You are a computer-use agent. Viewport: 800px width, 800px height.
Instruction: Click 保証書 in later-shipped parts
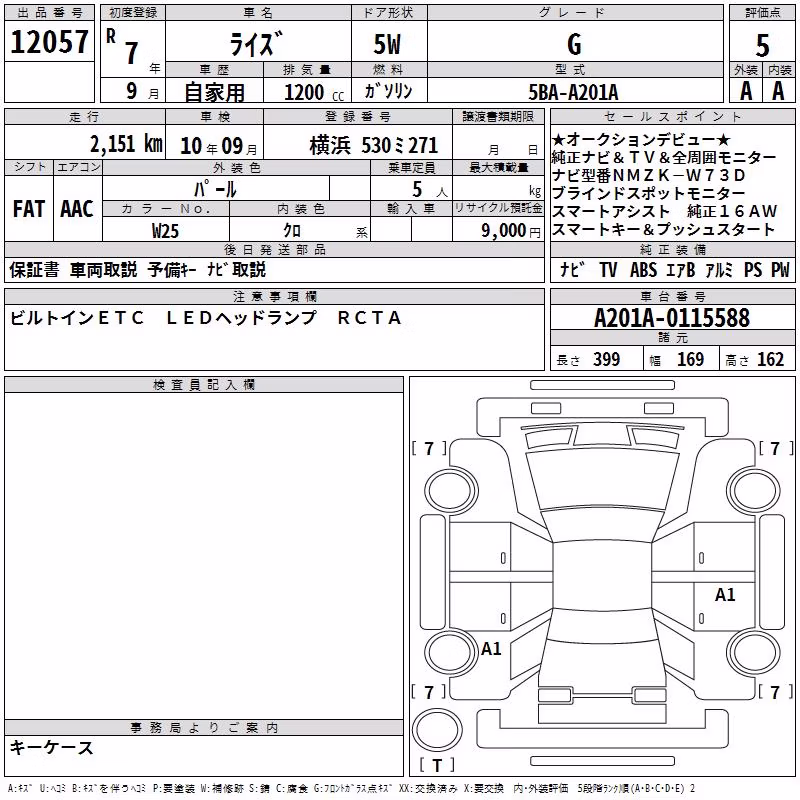[x=34, y=270]
